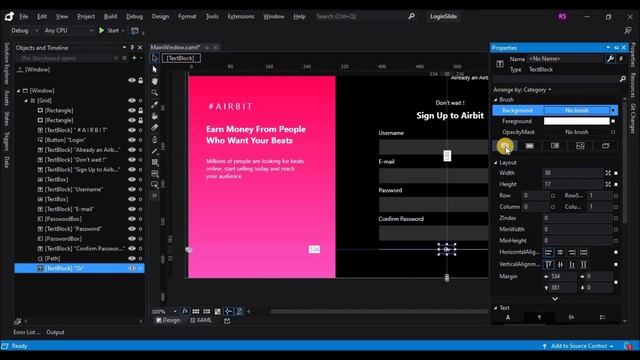
Task: Toggle visibility of [Path] element
Action: [x=131, y=258]
